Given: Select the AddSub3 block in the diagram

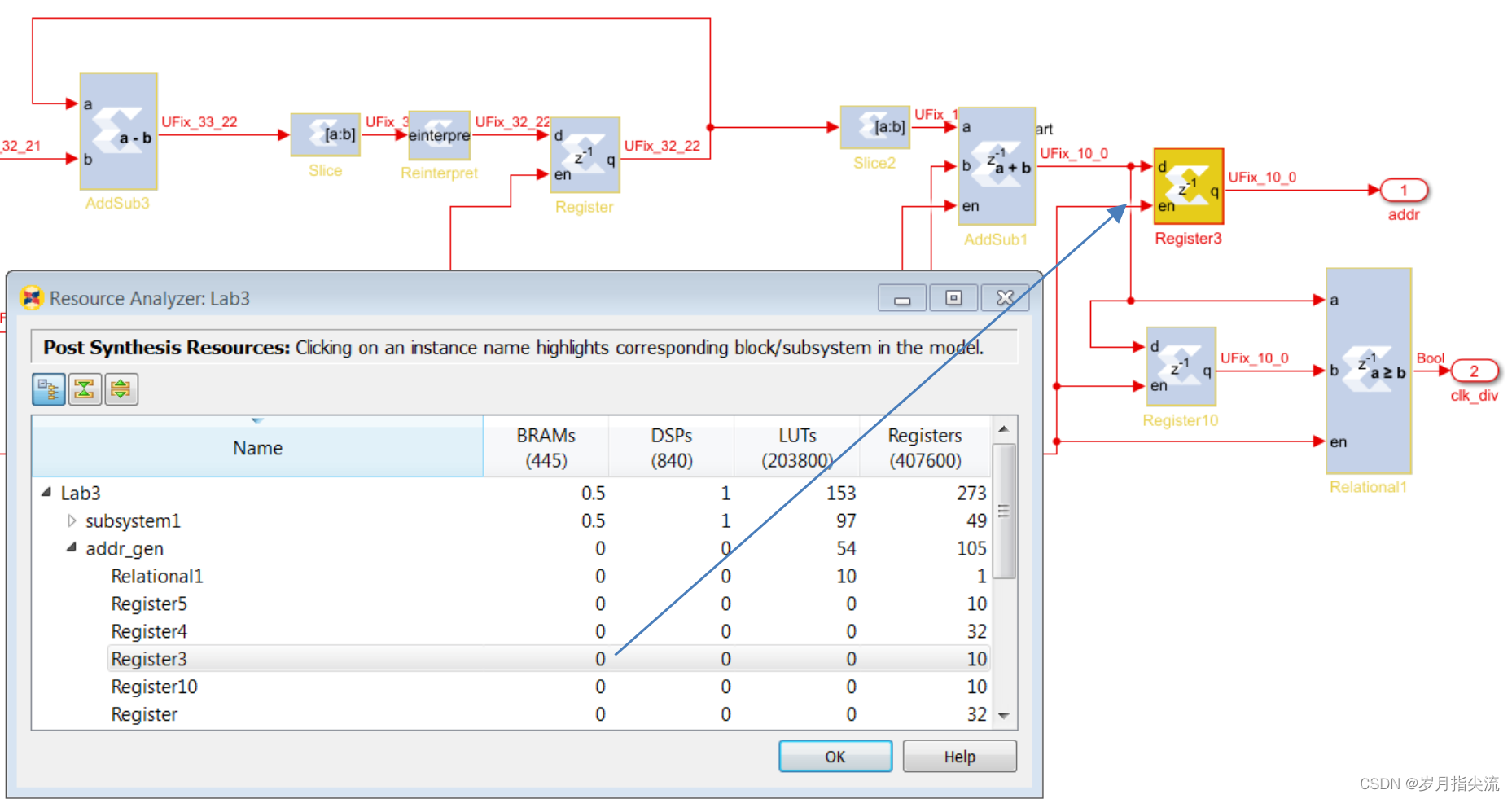Looking at the screenshot, I should pyautogui.click(x=119, y=132).
